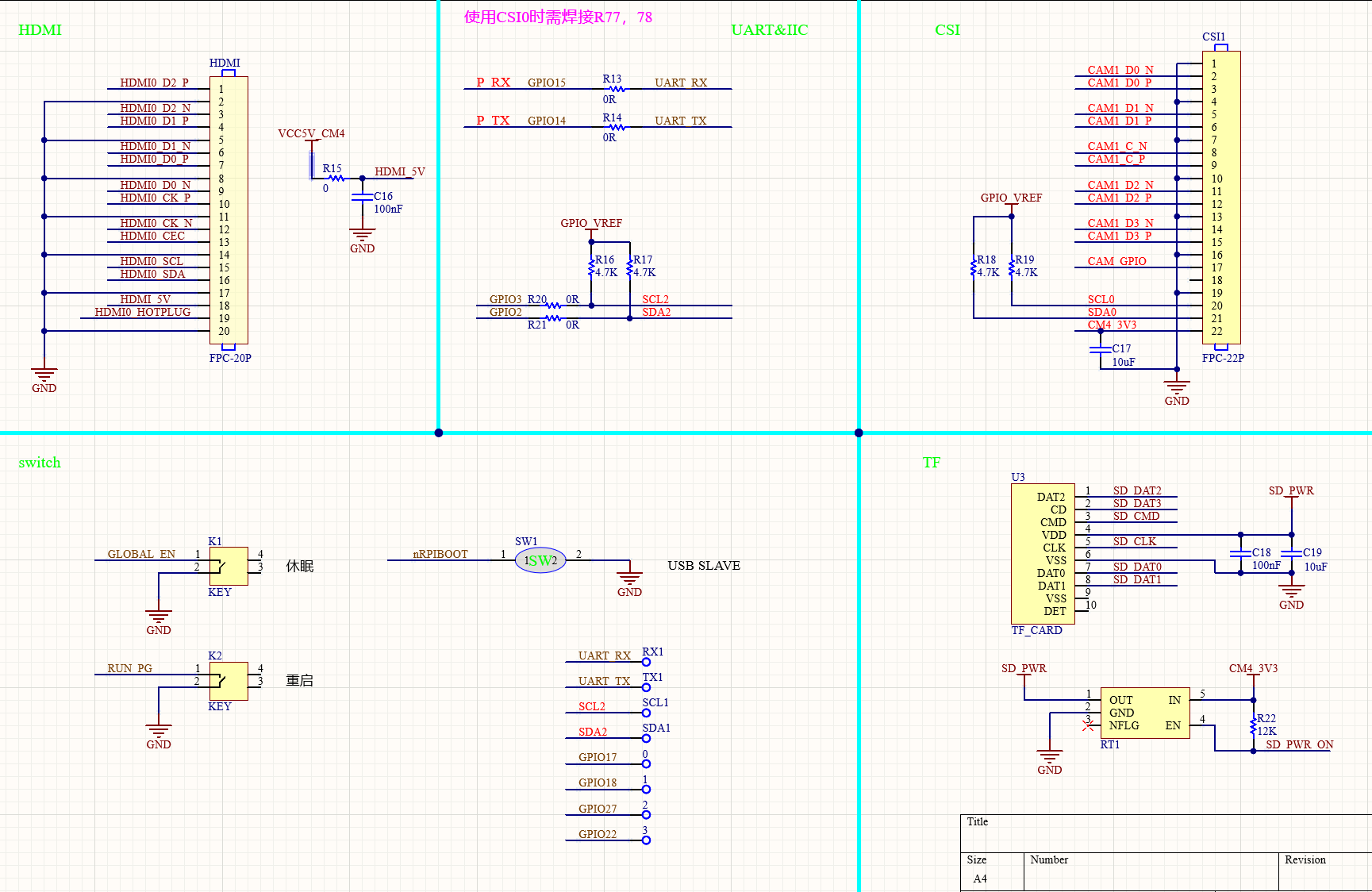Select resistor R16 pull-up symbol
The image size is (1372, 892).
(591, 267)
